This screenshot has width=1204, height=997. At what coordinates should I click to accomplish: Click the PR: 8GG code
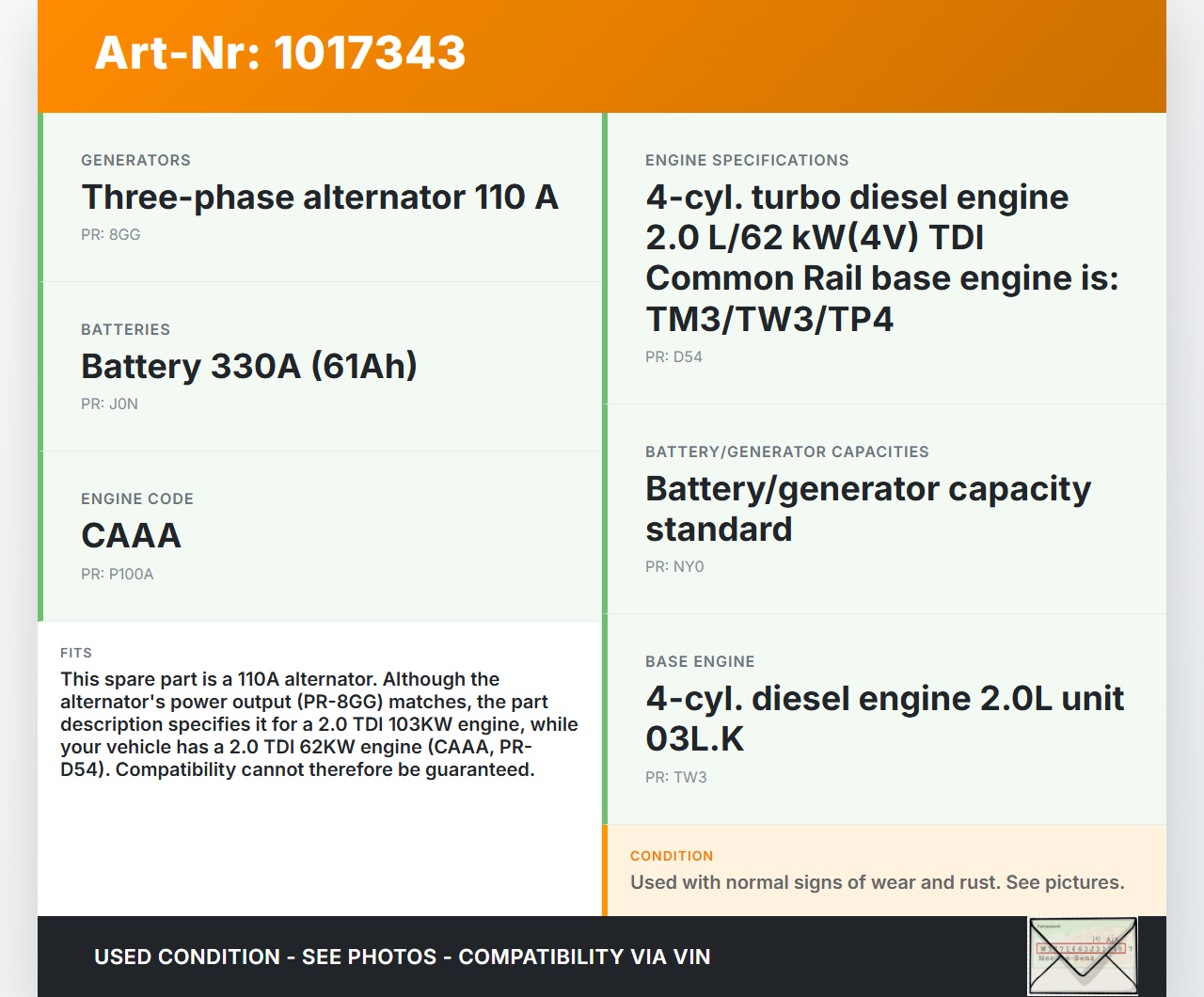click(111, 235)
